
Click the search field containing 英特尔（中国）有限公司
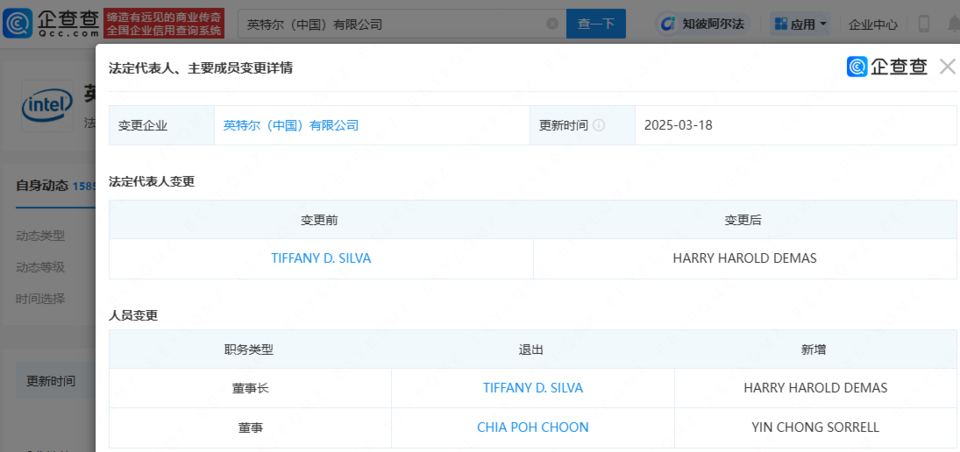(x=390, y=23)
